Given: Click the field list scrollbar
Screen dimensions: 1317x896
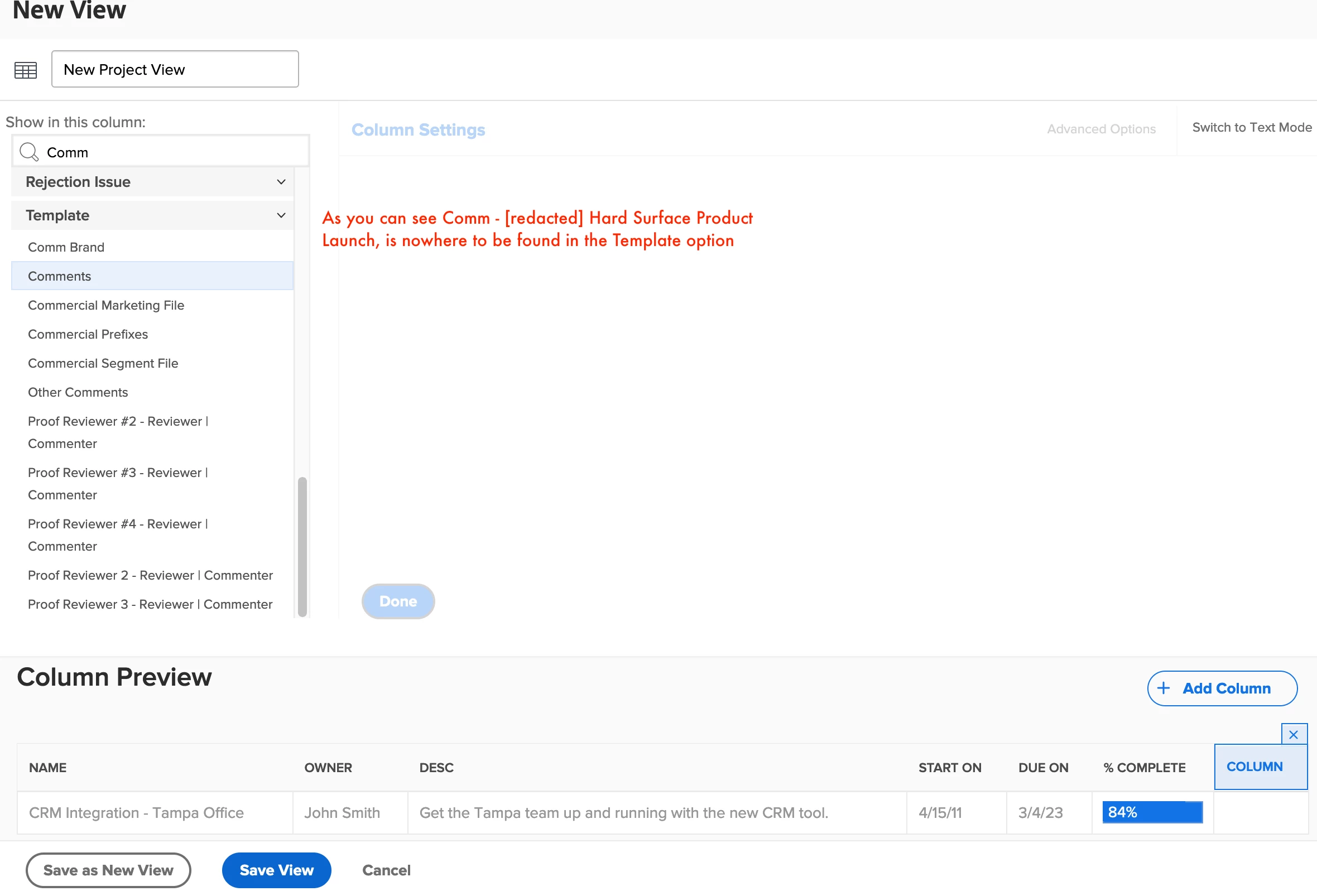Looking at the screenshot, I should click(x=302, y=546).
